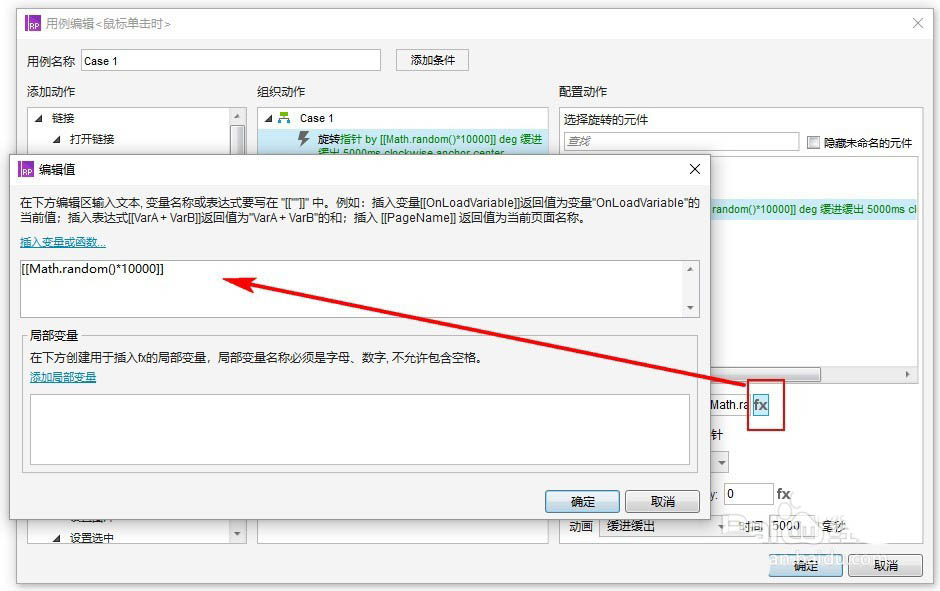The image size is (940, 591).
Task: Collapse the Case 1 node in 组织动作
Action: coord(268,117)
